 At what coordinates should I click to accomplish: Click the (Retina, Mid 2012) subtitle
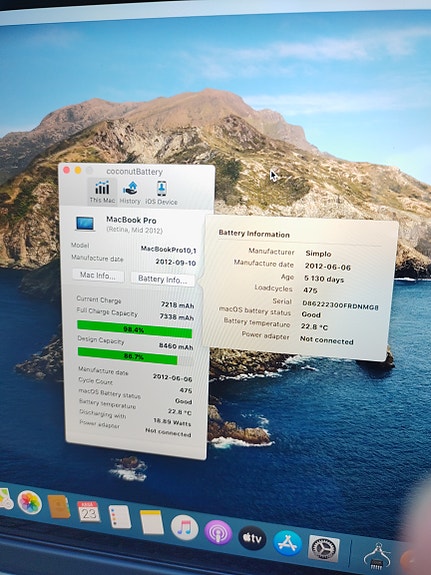tap(134, 230)
